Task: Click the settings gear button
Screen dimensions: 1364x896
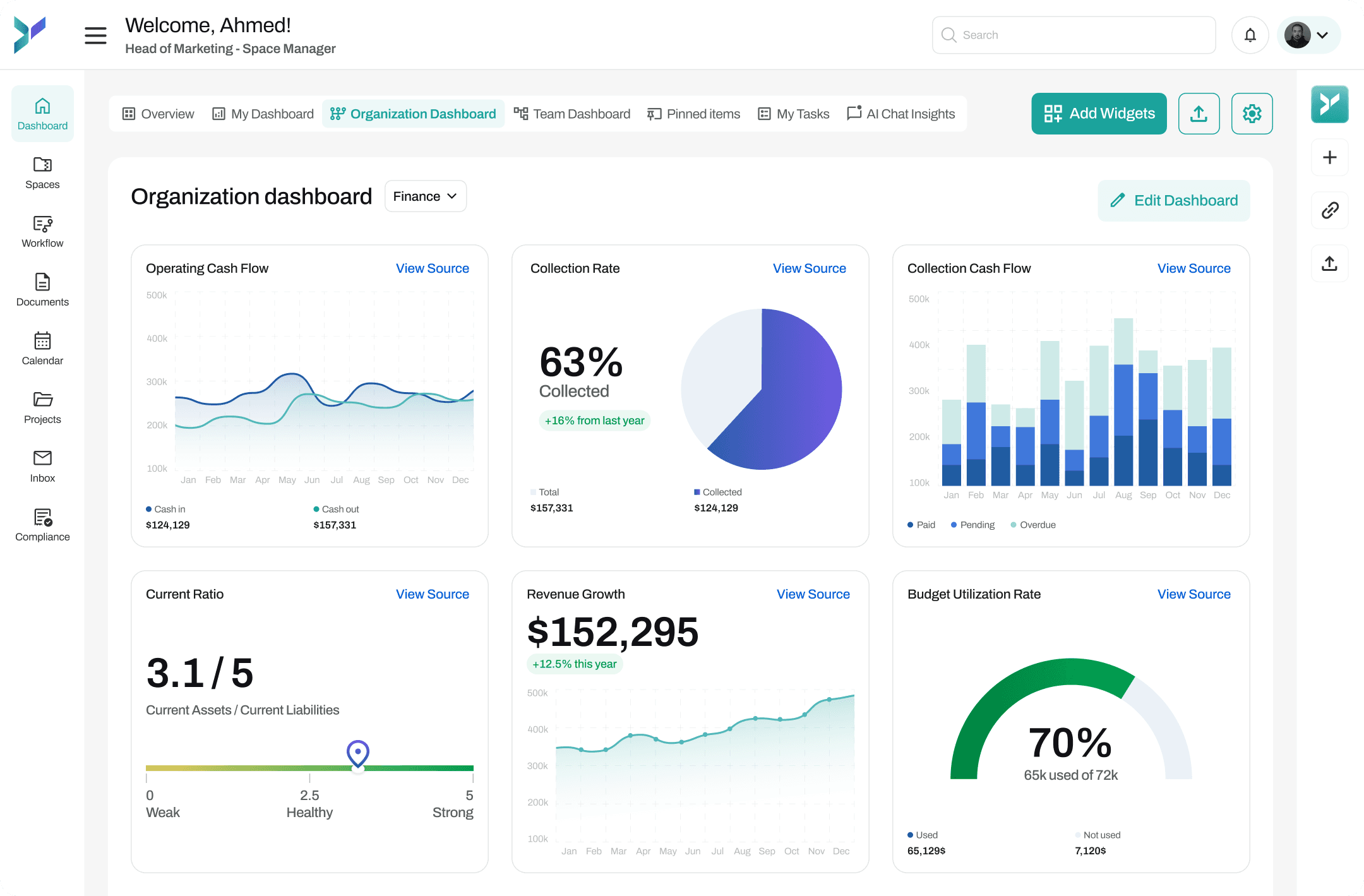Action: 1252,114
